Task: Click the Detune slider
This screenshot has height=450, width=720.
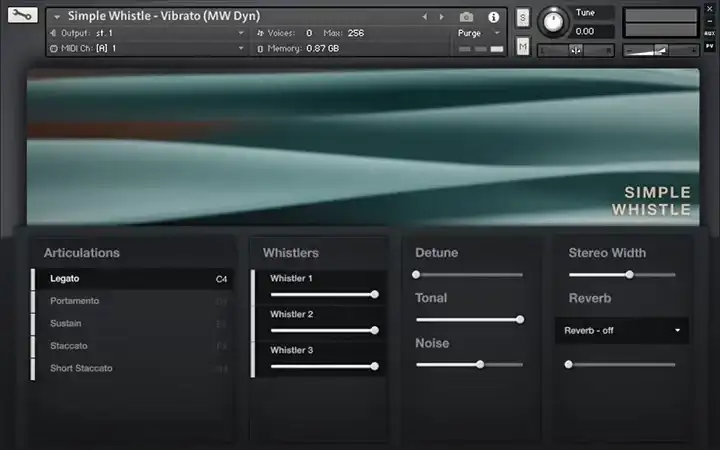Action: pyautogui.click(x=469, y=275)
